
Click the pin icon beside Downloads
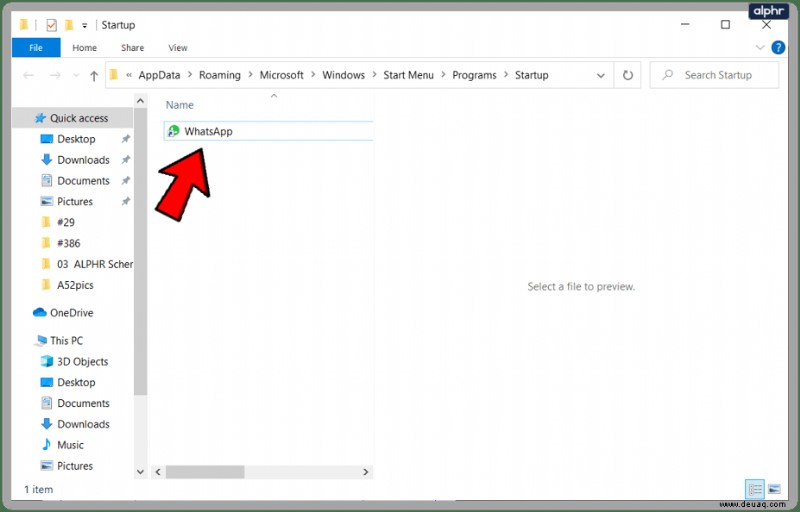pos(126,160)
